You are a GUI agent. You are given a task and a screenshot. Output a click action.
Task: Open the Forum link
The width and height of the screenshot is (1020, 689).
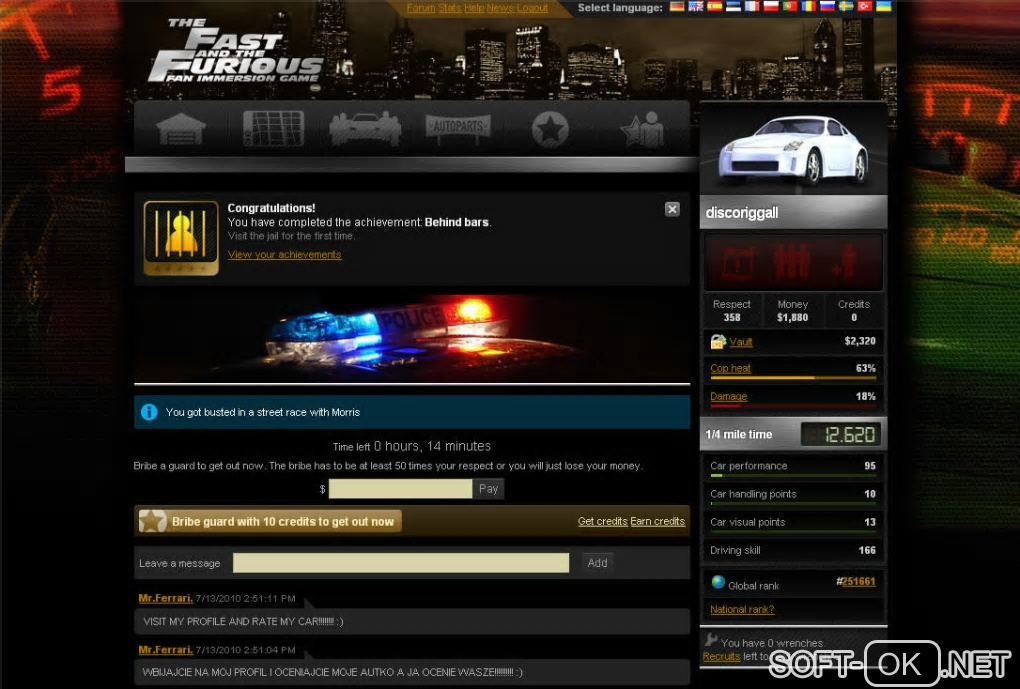[421, 8]
